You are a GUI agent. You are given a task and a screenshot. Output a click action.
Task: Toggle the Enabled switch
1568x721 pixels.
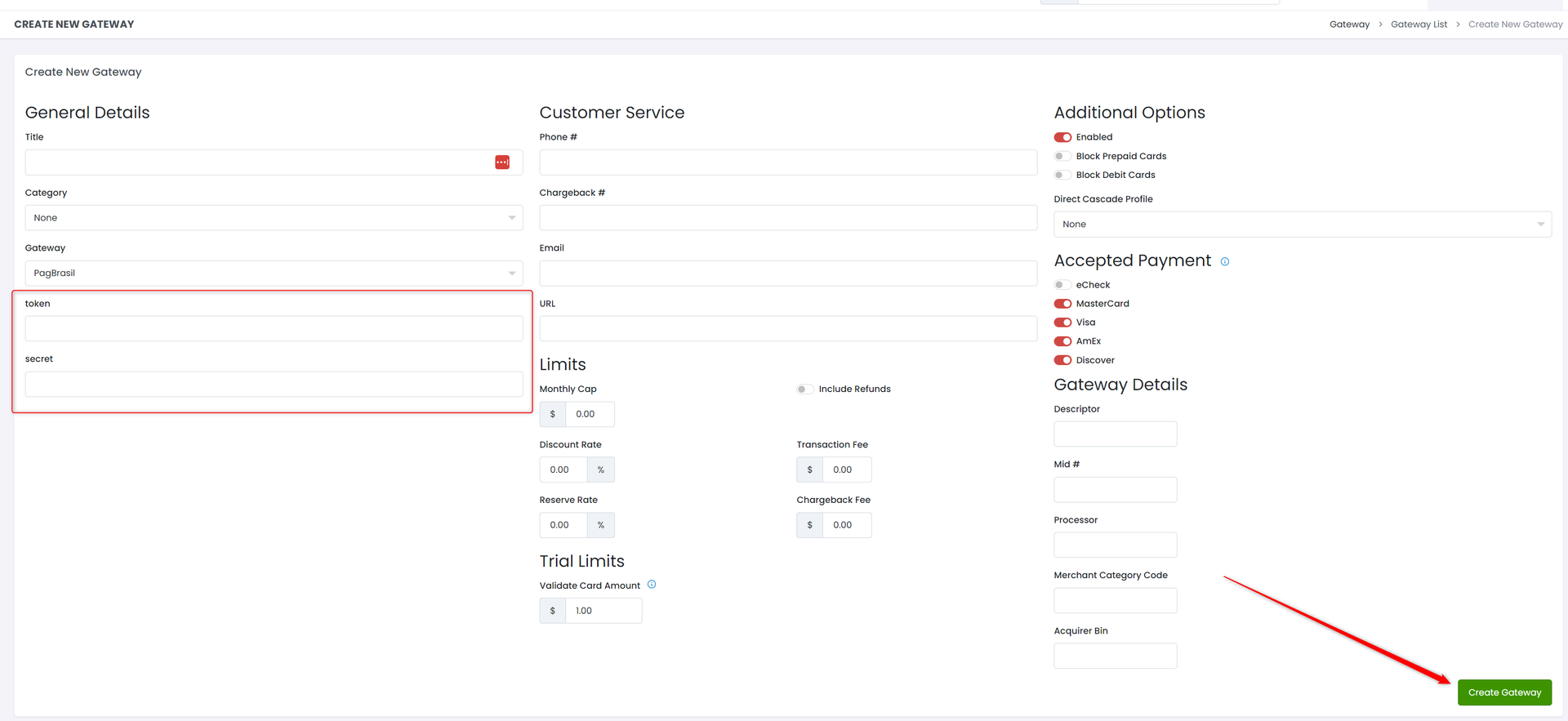point(1062,137)
